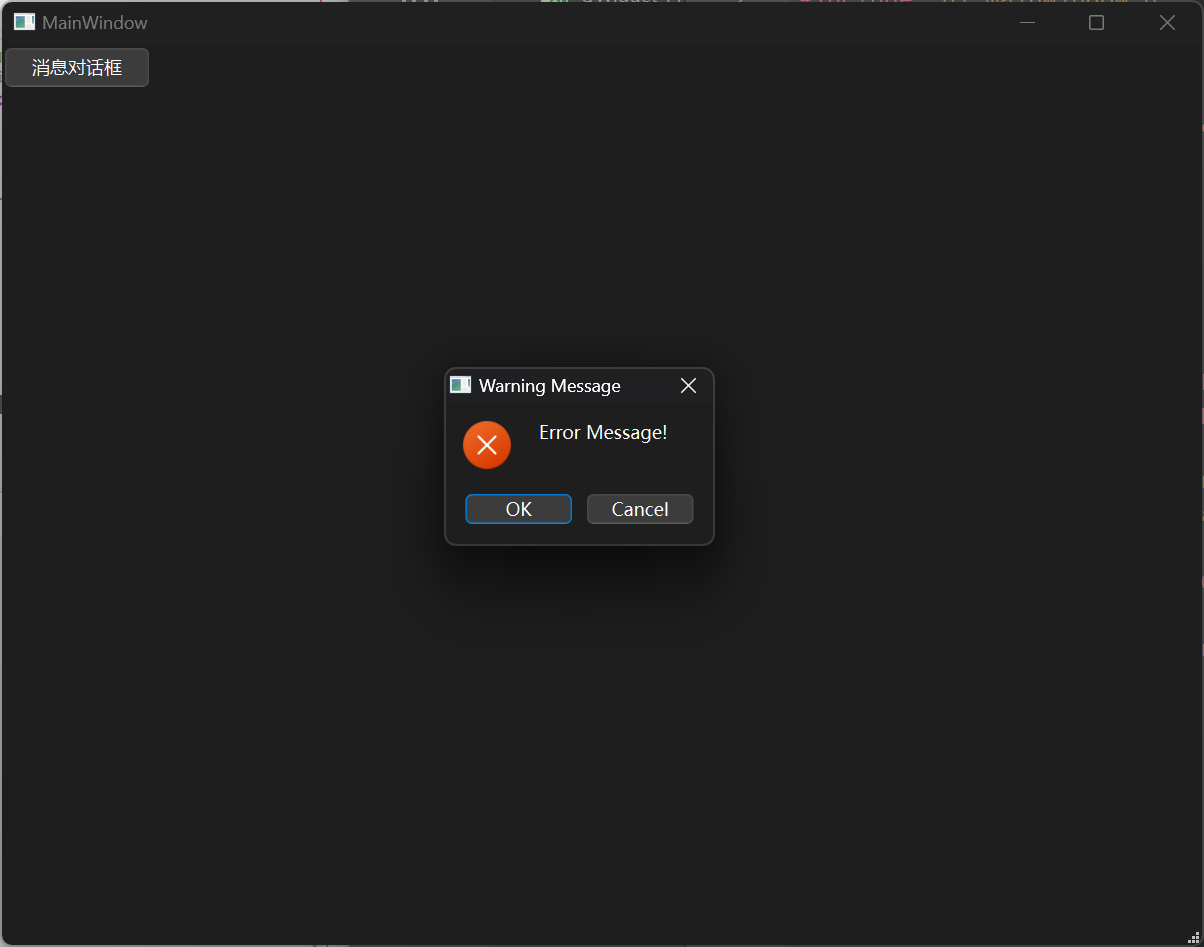Dismiss the dialog with the Cancel button

(640, 509)
